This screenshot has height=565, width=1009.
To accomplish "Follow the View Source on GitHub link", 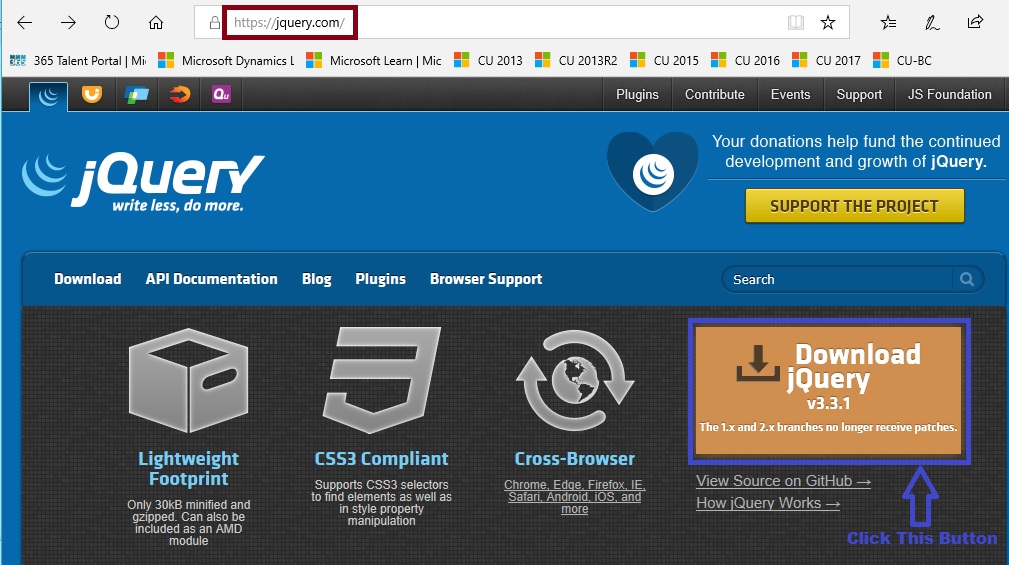I will (x=783, y=481).
